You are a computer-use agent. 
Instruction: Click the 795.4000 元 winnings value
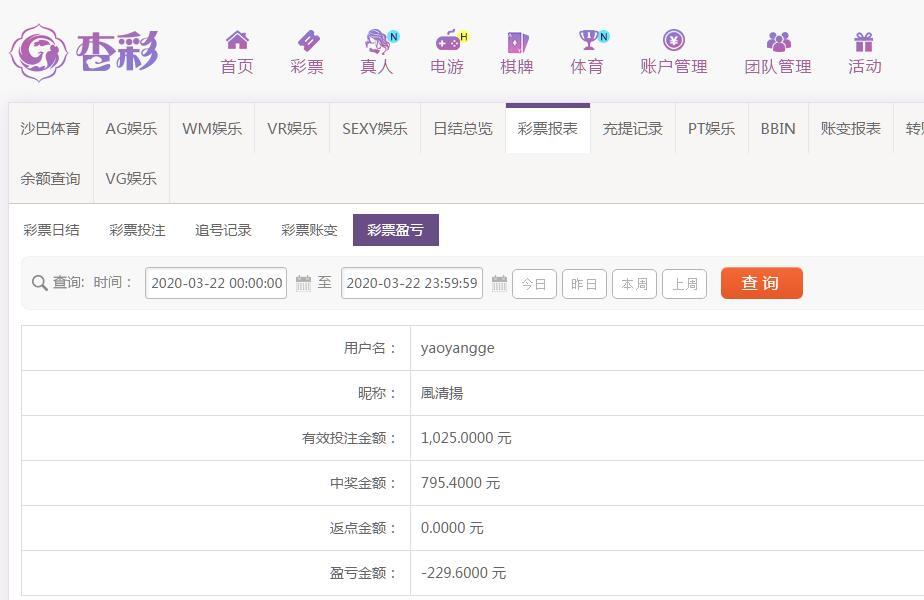pos(460,483)
